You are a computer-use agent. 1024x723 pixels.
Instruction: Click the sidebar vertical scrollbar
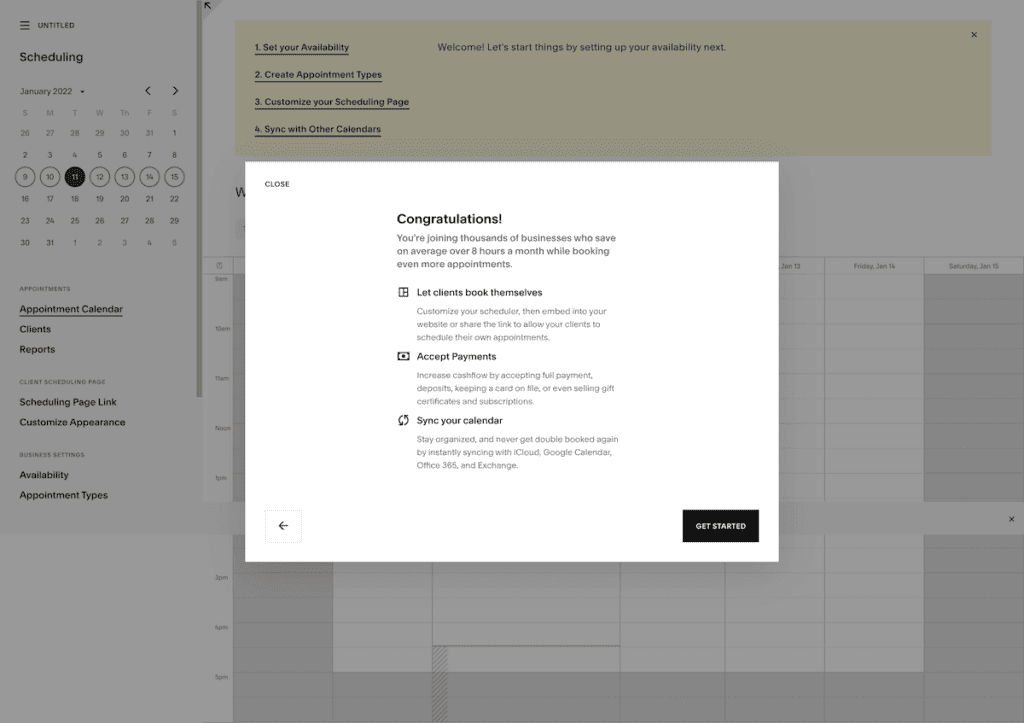(199, 199)
